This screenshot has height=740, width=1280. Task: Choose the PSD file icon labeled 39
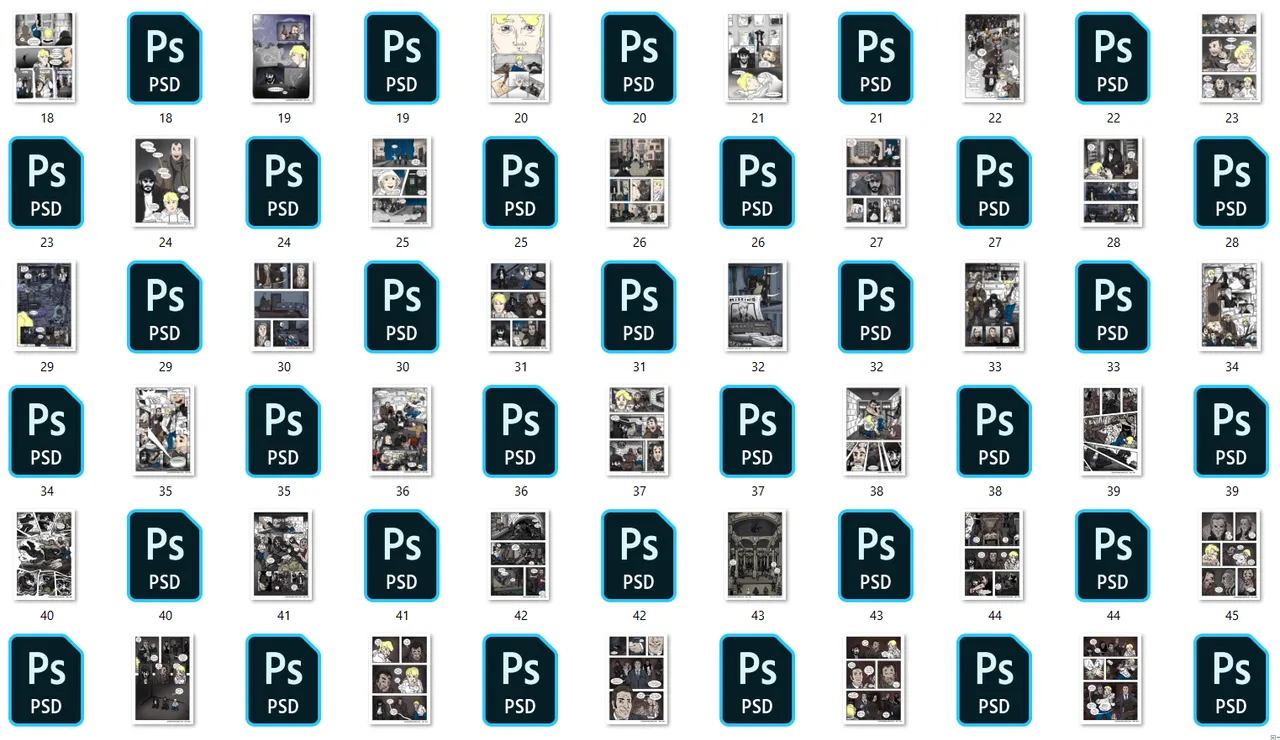coord(1231,432)
